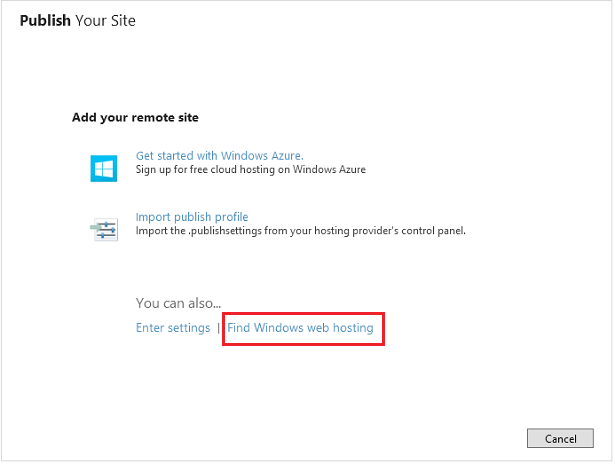This screenshot has height=464, width=615.
Task: Click the bold word Publish in the title
Action: 45,20
